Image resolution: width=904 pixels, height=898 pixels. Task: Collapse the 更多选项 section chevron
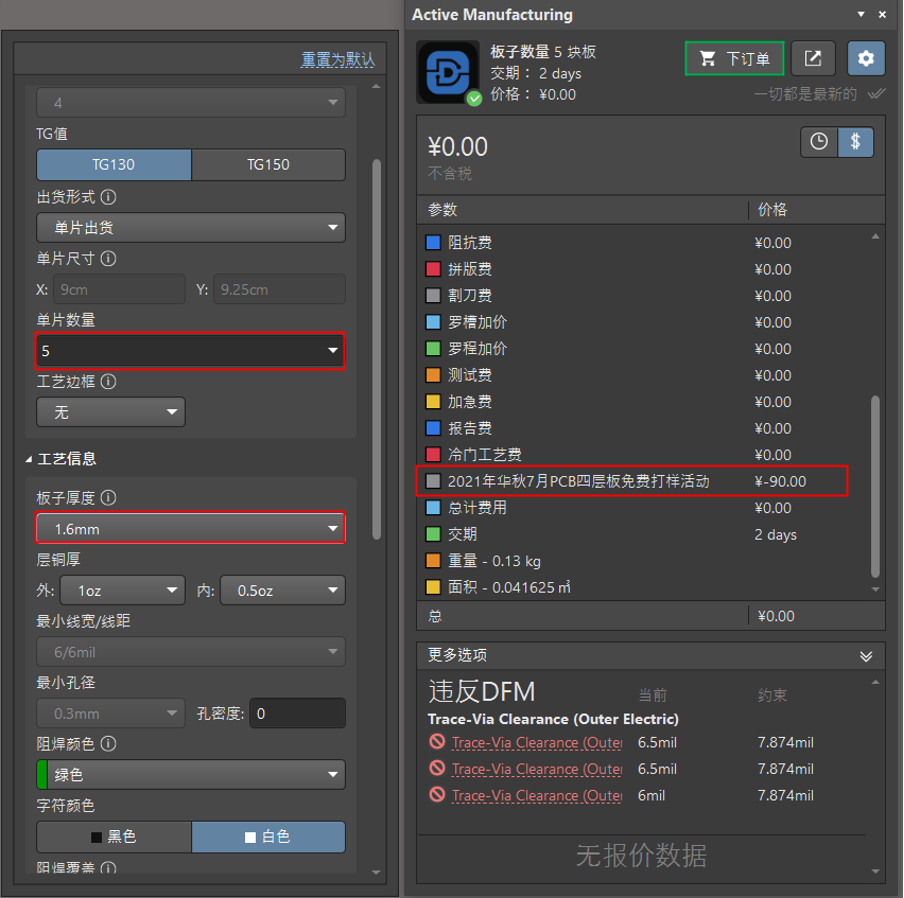866,656
